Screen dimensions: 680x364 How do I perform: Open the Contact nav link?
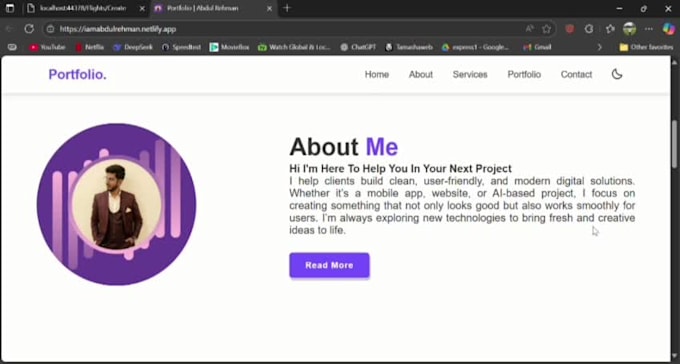(x=576, y=75)
